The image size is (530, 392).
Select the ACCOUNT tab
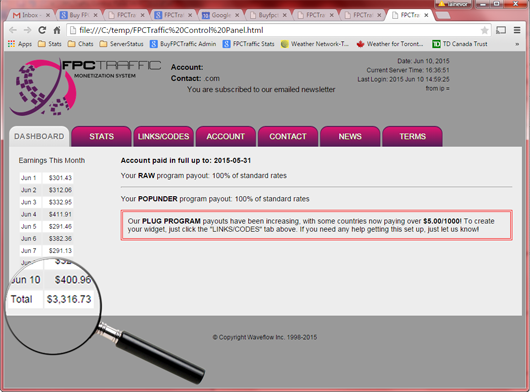pos(226,137)
